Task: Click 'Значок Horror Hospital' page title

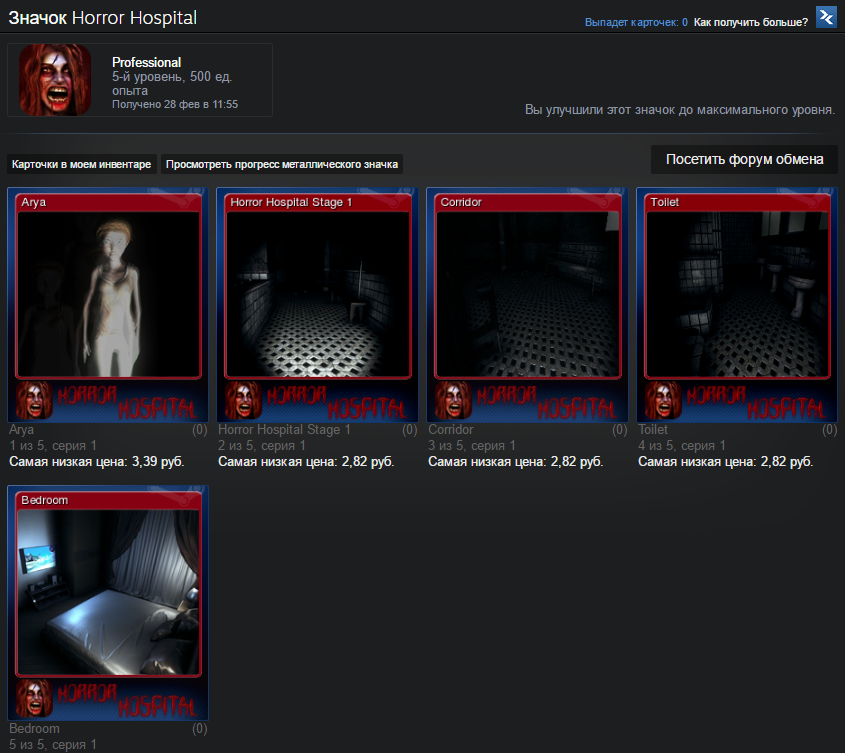Action: coord(102,18)
